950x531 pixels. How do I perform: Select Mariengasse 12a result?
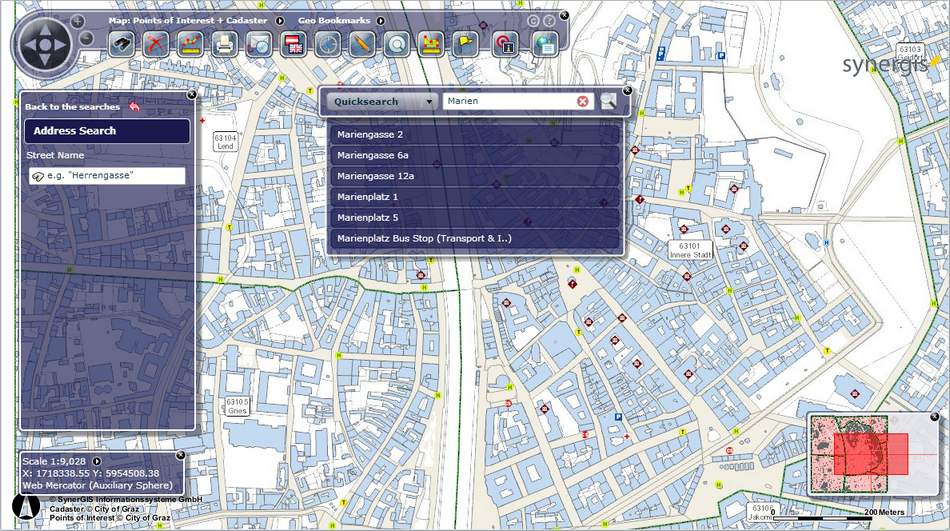pyautogui.click(x=475, y=176)
